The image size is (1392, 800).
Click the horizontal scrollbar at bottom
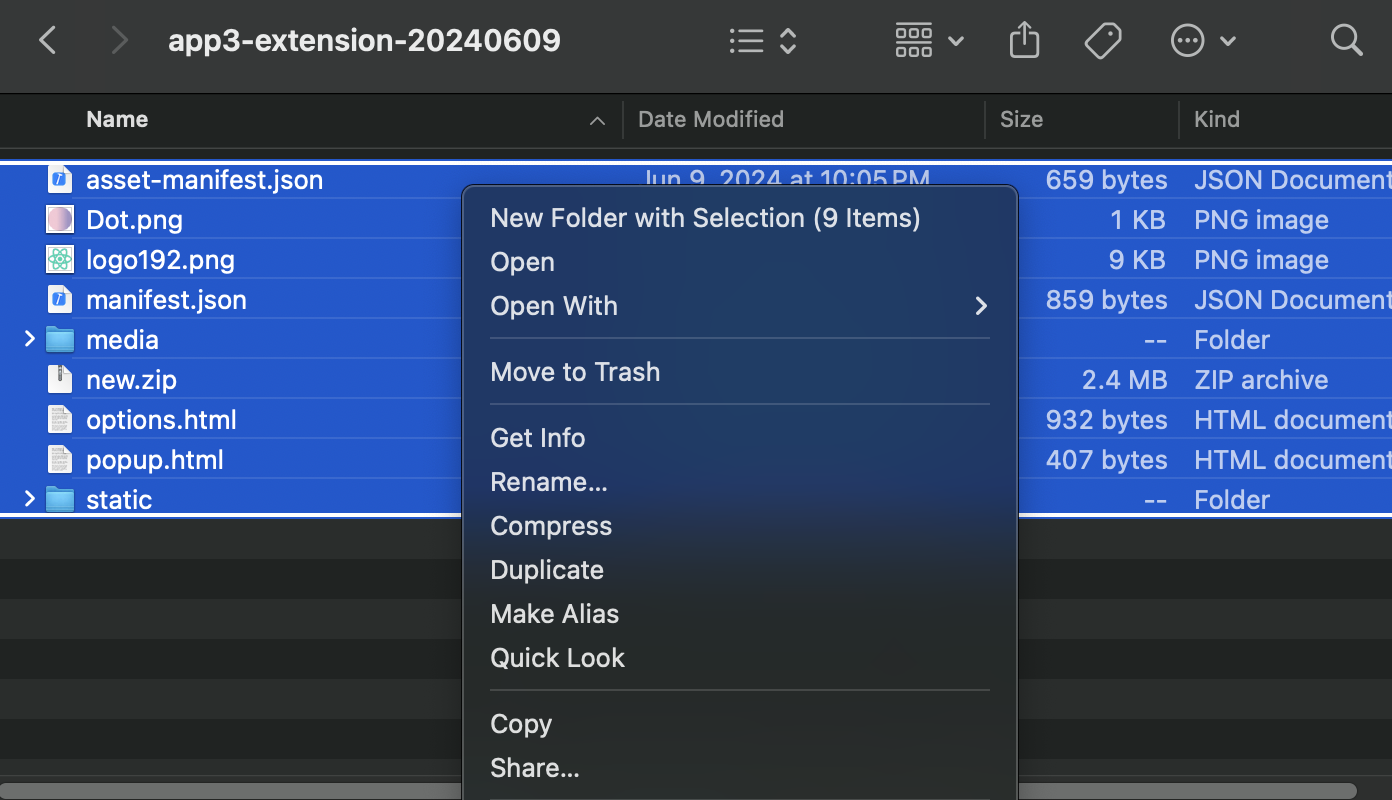coord(678,791)
